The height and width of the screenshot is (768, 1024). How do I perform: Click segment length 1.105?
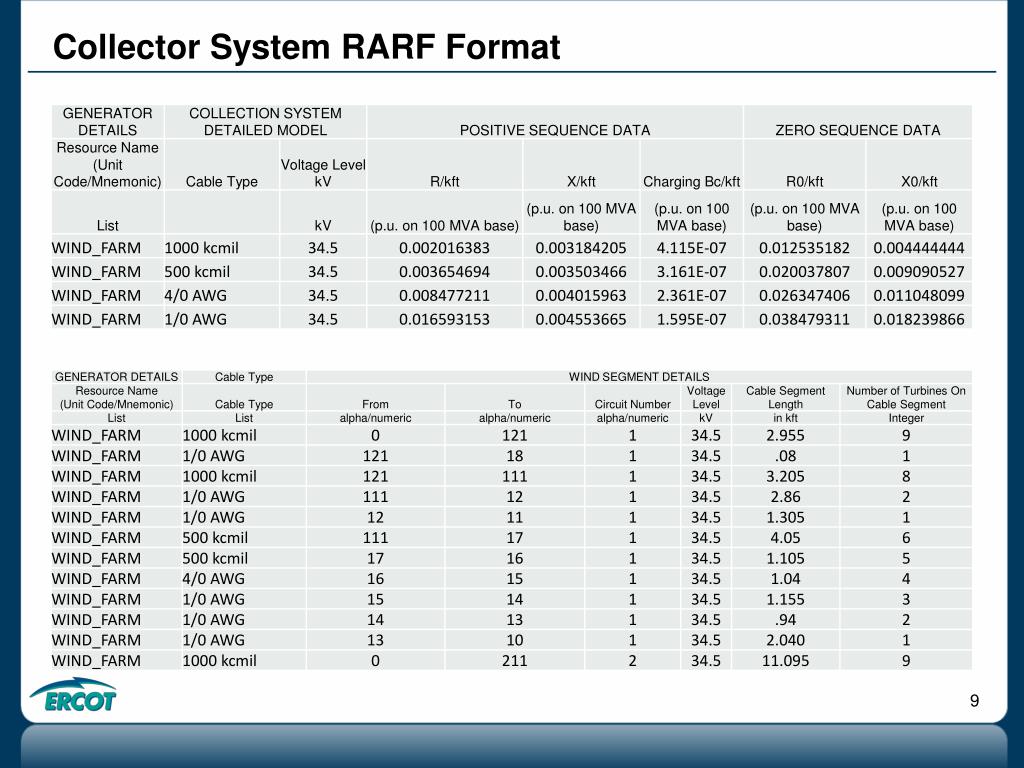click(x=785, y=558)
